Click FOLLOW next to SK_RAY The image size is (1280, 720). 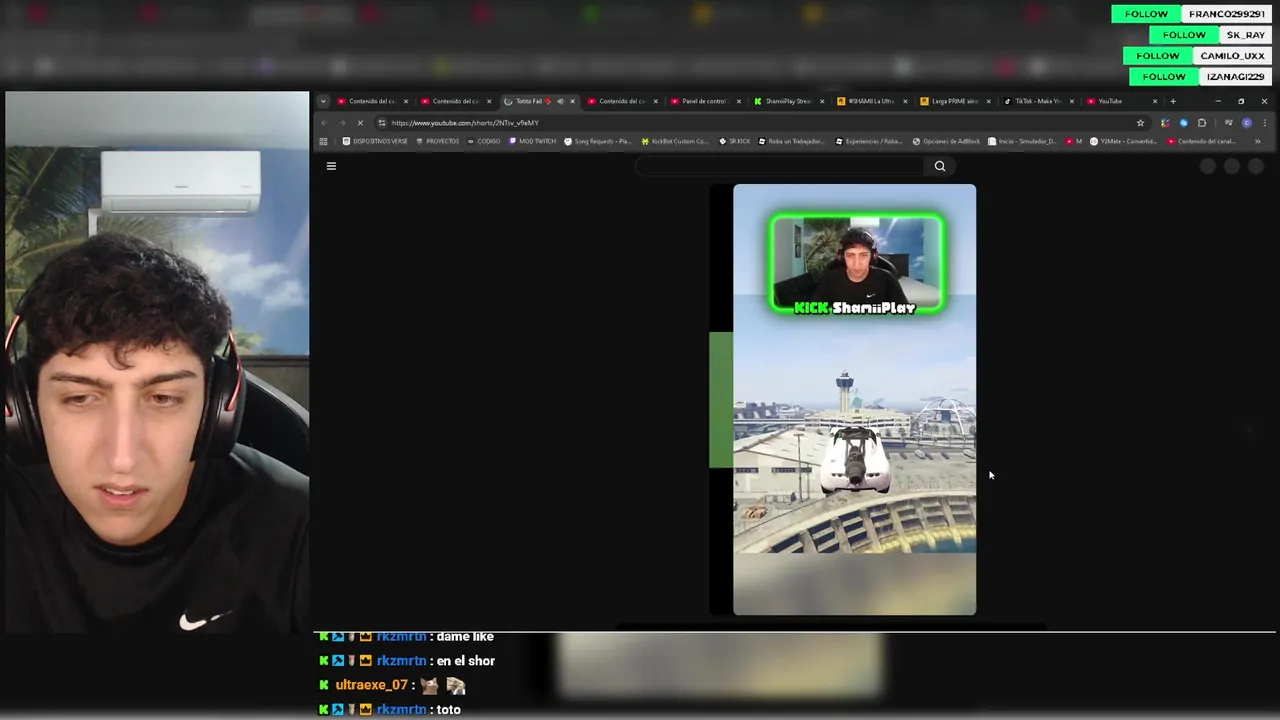coord(1184,35)
